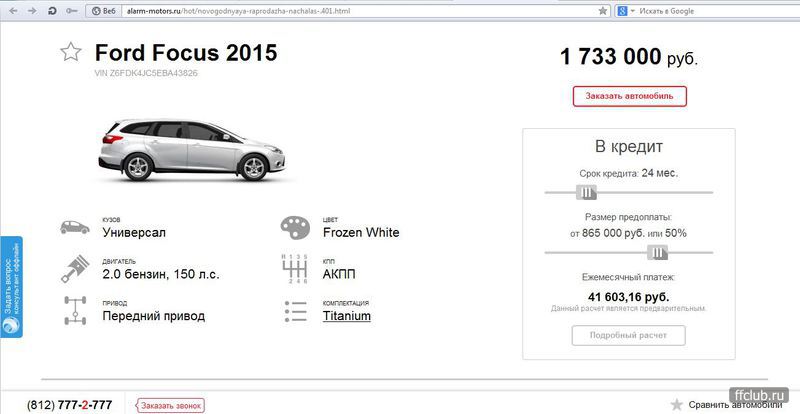This screenshot has height=414, width=800.
Task: Add Ford Focus to favorites star
Action: tap(71, 52)
